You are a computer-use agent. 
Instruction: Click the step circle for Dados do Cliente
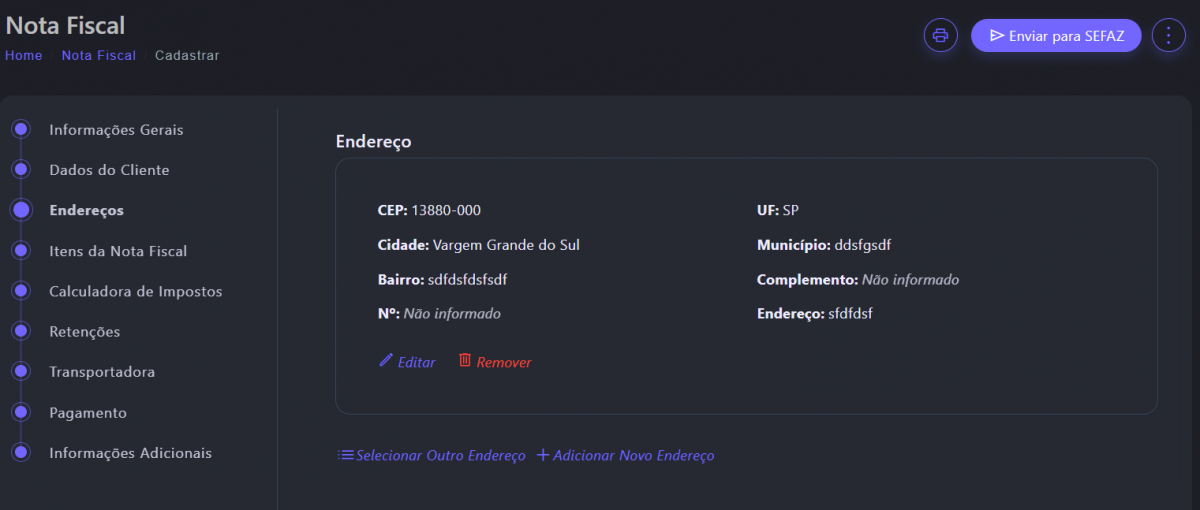click(21, 169)
